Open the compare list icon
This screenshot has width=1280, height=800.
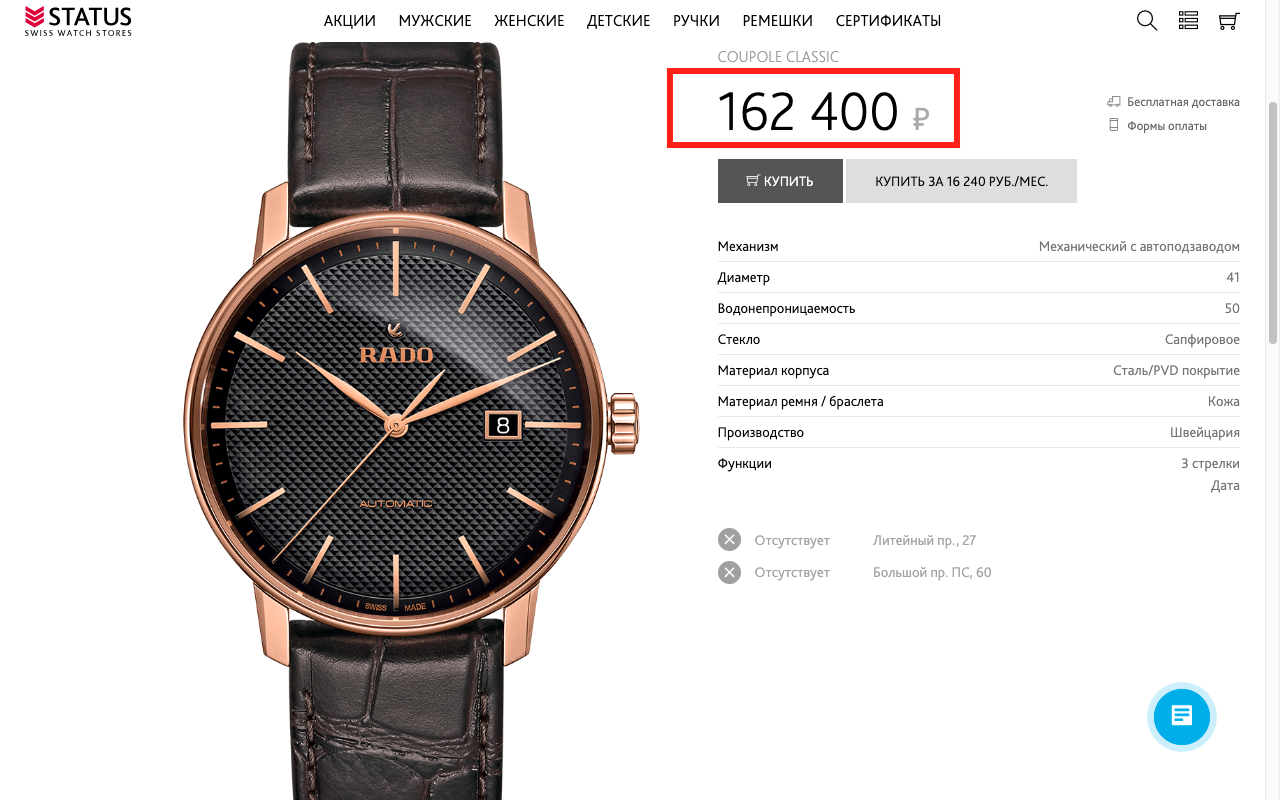pos(1188,20)
